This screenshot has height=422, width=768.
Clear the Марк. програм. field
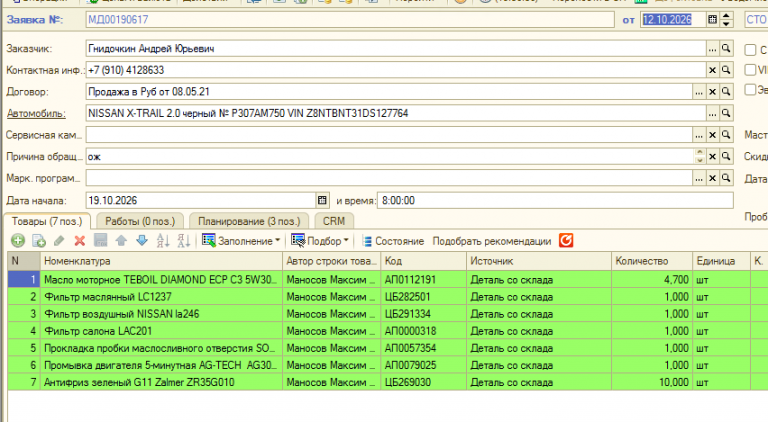point(712,178)
